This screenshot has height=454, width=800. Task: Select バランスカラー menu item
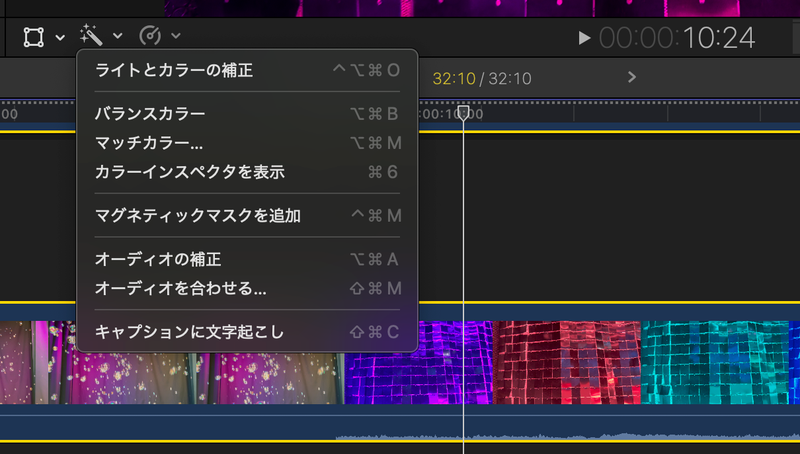coord(247,113)
